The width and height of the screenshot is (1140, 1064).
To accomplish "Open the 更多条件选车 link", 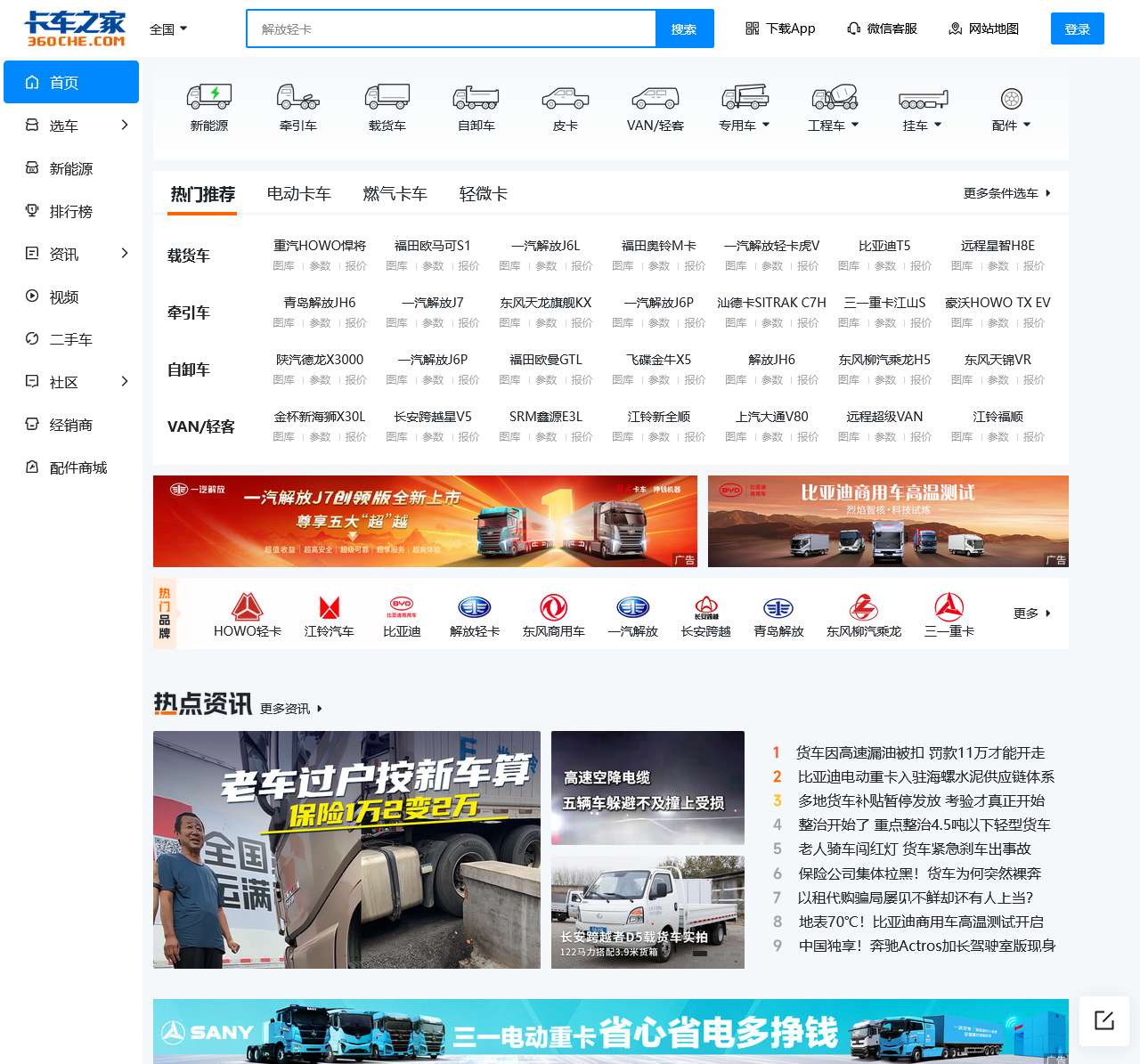I will click(x=1006, y=193).
